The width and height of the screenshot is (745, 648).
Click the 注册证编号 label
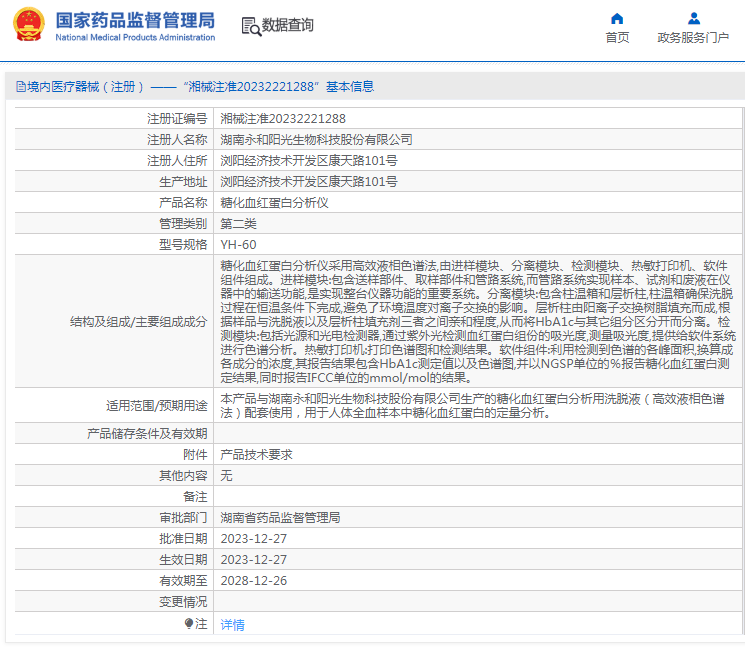(x=177, y=118)
